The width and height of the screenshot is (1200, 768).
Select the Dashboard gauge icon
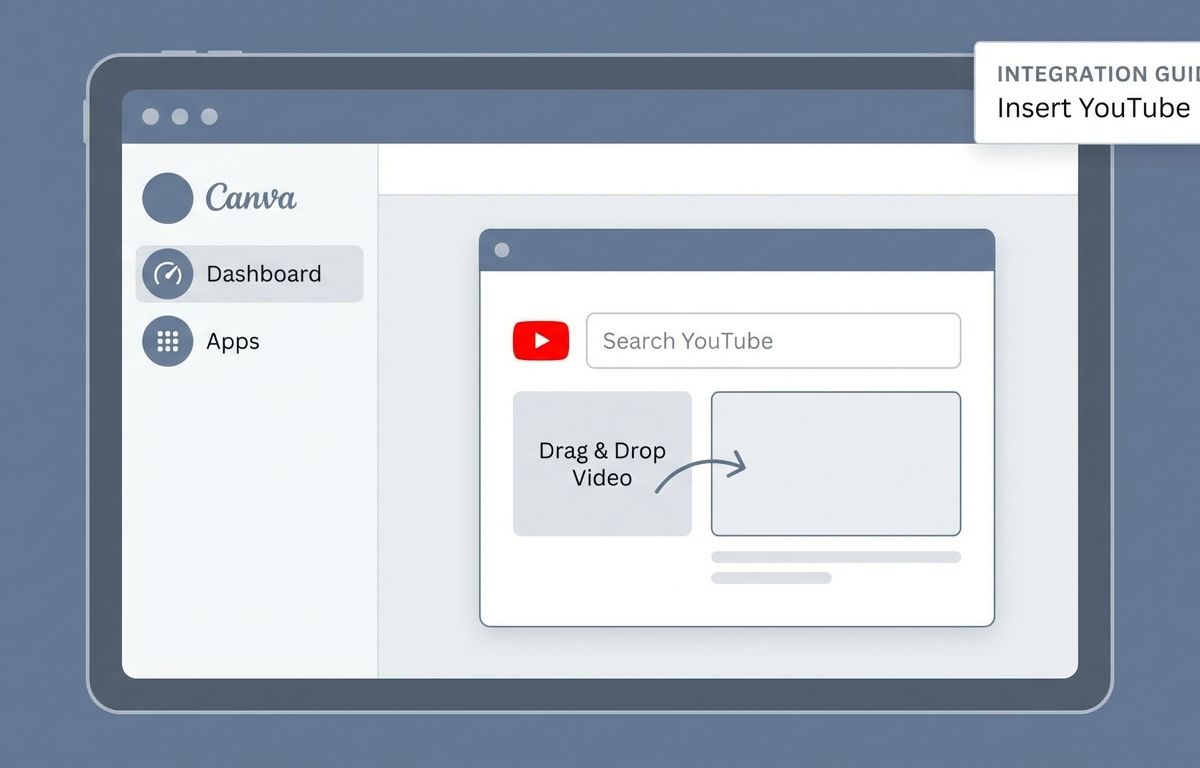[x=167, y=274]
